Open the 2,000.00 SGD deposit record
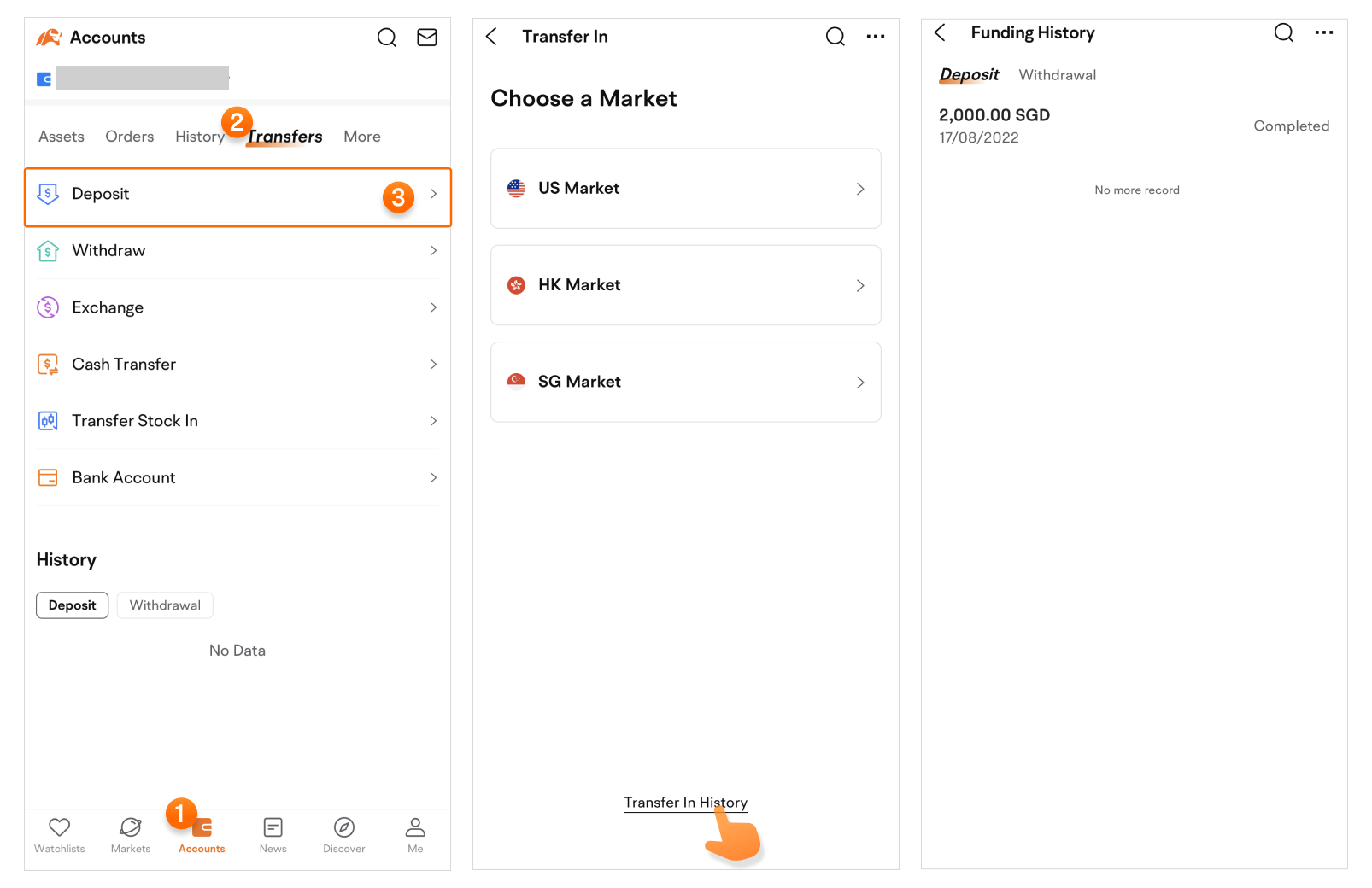 pos(1134,126)
